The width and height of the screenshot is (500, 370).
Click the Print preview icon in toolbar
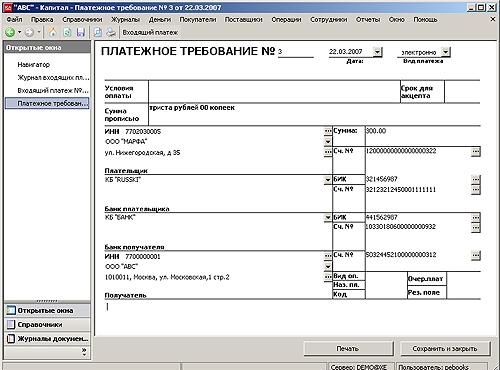point(98,32)
